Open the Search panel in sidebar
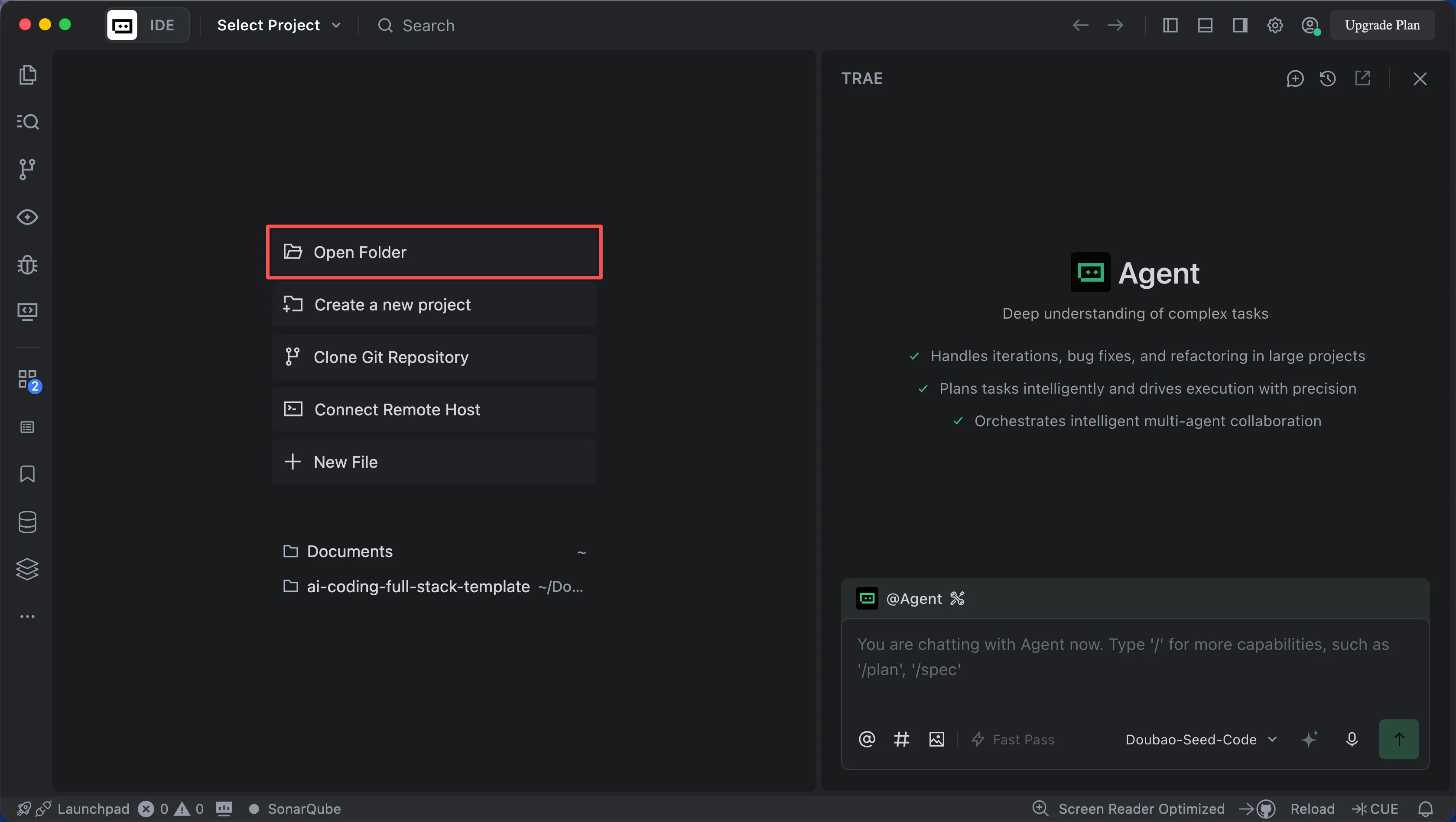The width and height of the screenshot is (1456, 822). coord(27,121)
